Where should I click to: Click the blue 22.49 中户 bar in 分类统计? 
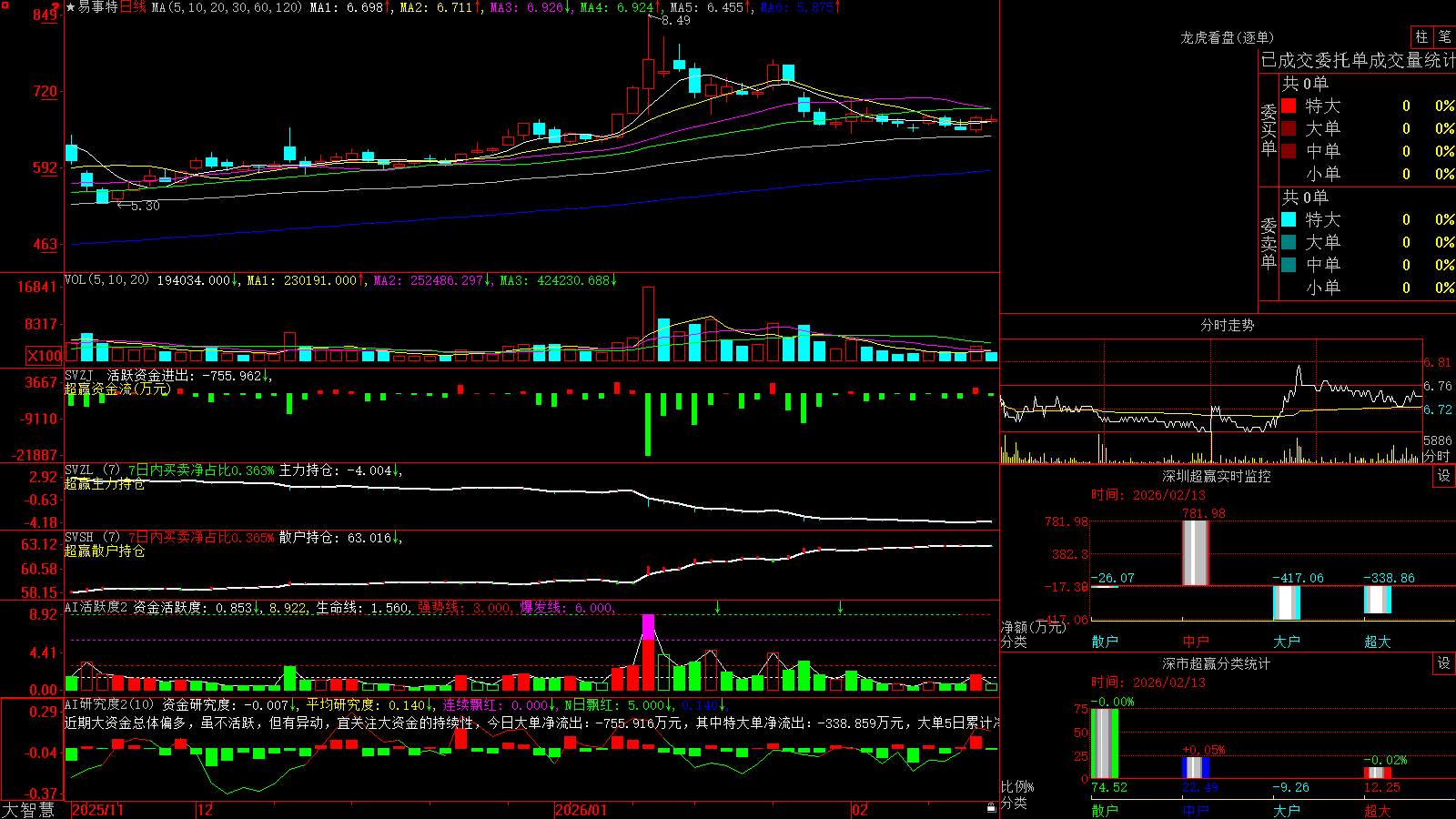[1196, 768]
